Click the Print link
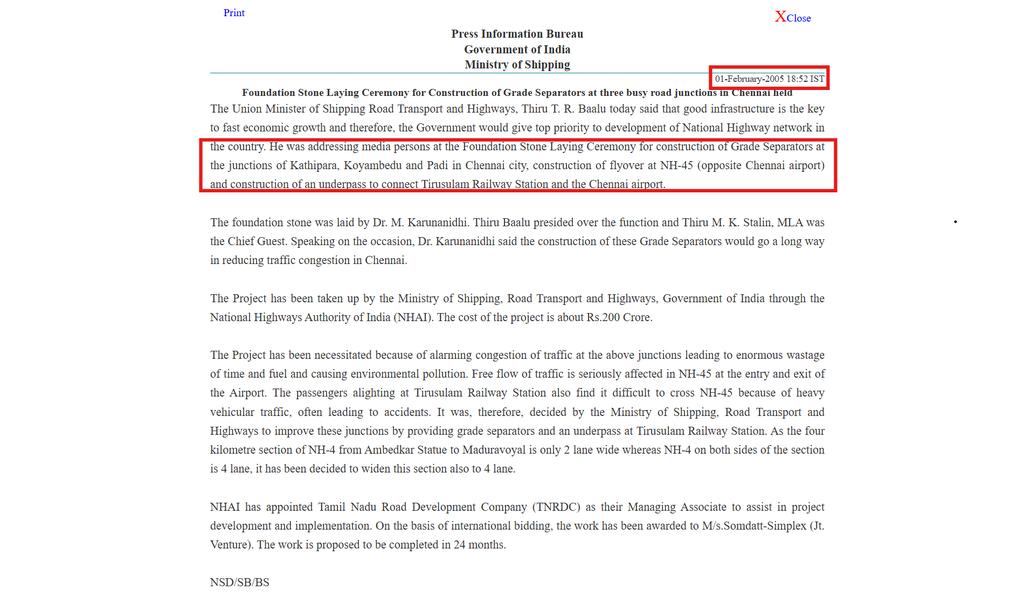Image resolution: width=1024 pixels, height=597 pixels. point(234,12)
